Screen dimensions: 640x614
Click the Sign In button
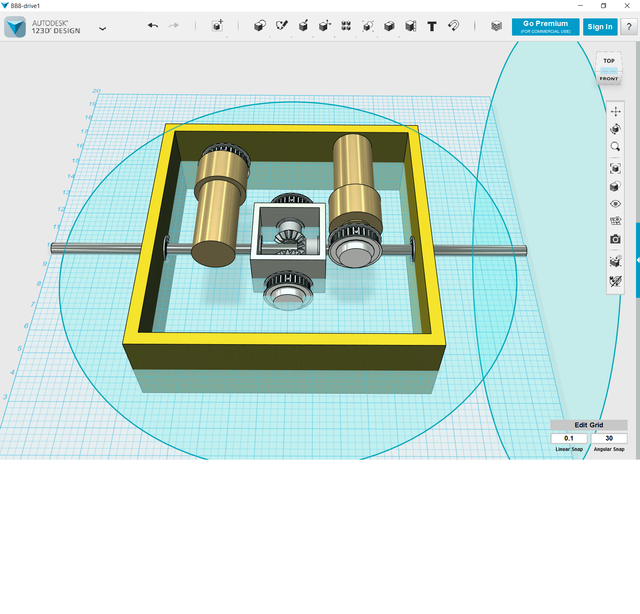coord(600,27)
